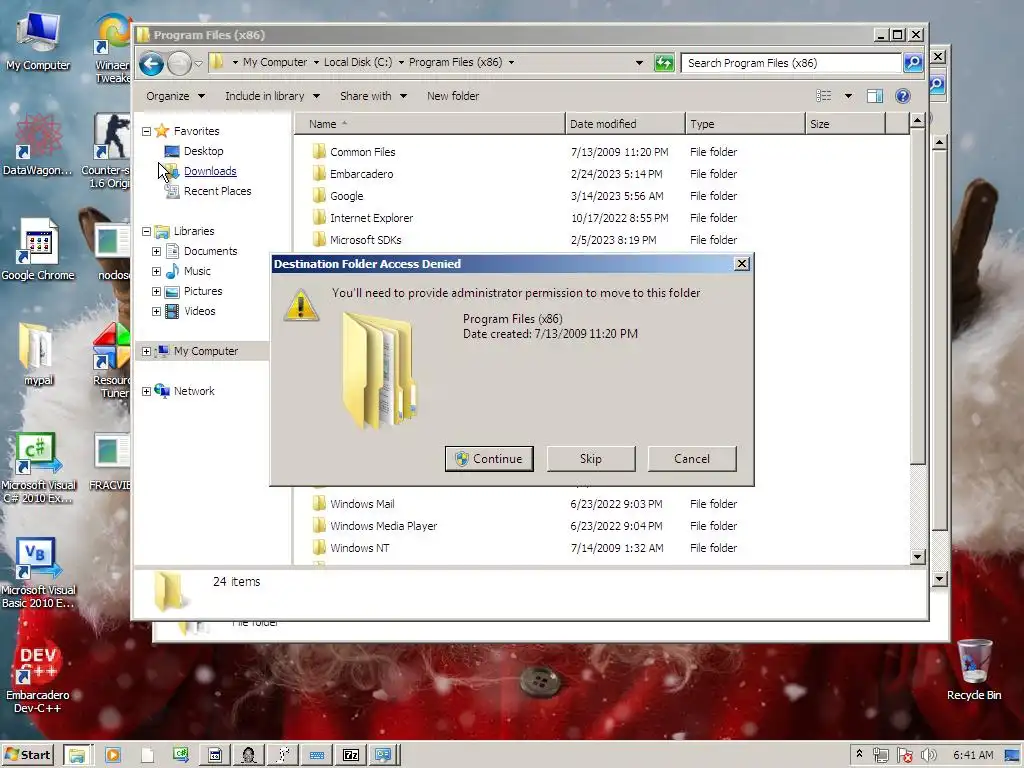Expand the Videos library node

pyautogui.click(x=157, y=312)
